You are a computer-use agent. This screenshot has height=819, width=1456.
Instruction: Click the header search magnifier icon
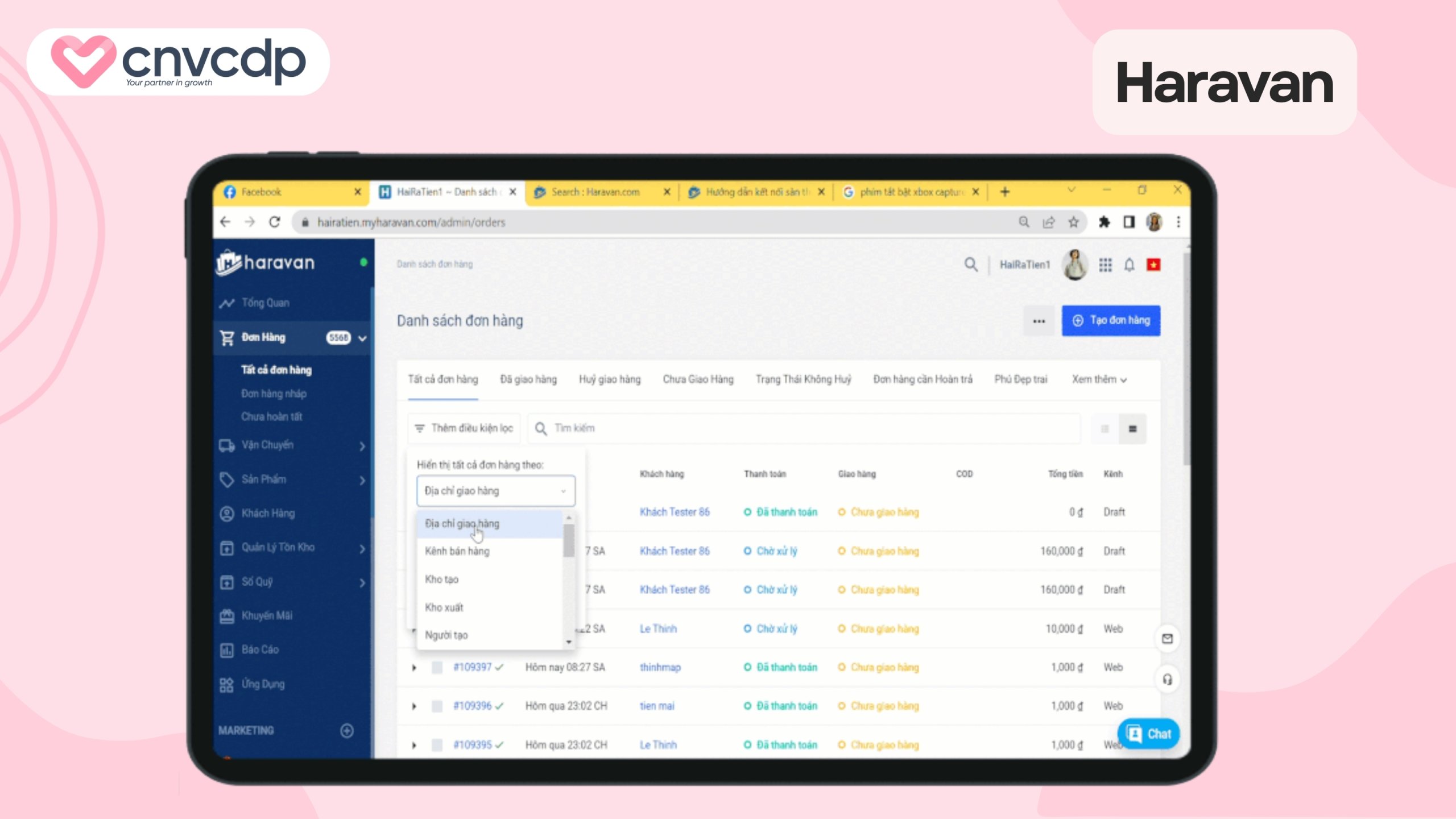(x=971, y=264)
